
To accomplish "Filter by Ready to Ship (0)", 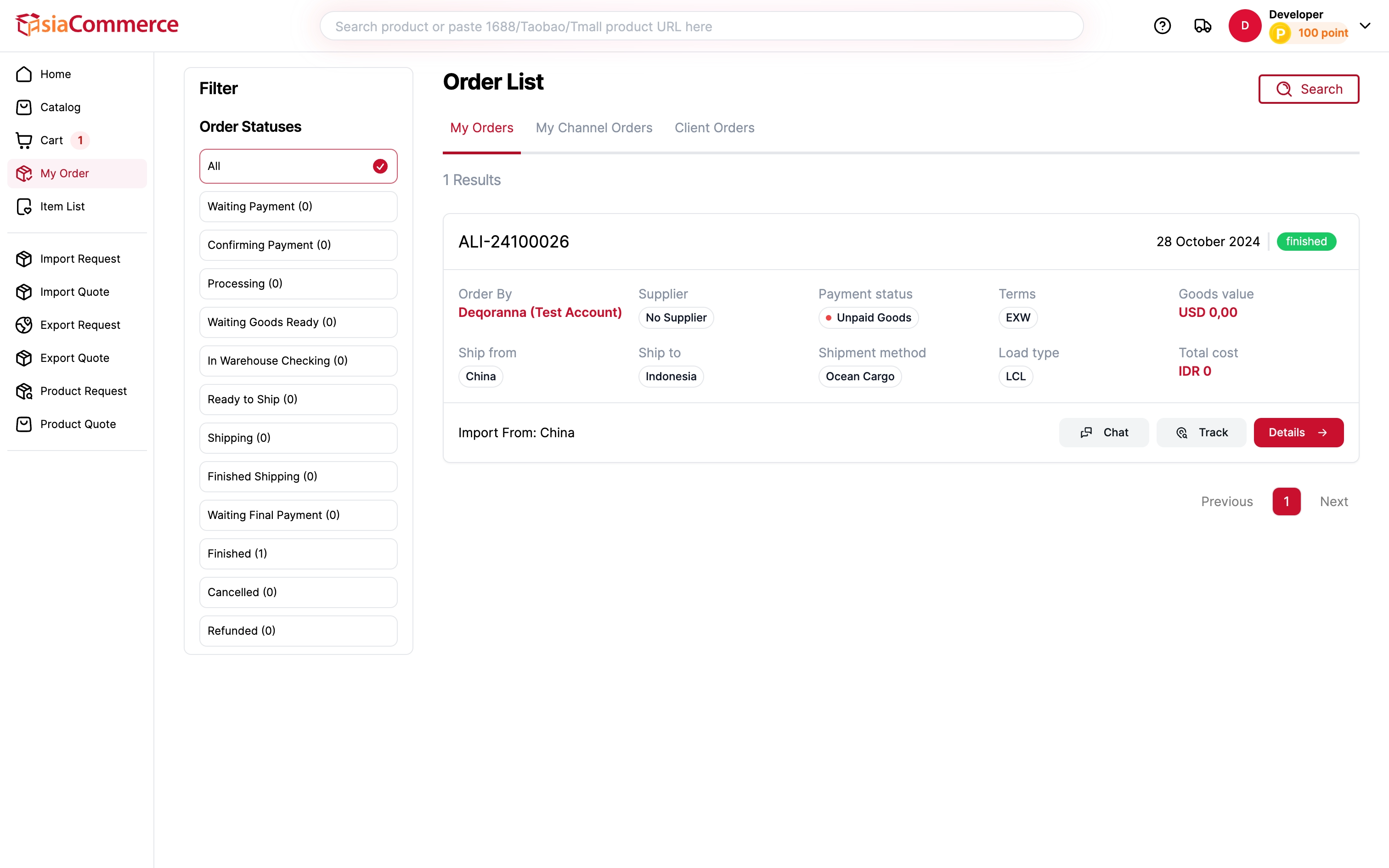I will (298, 399).
